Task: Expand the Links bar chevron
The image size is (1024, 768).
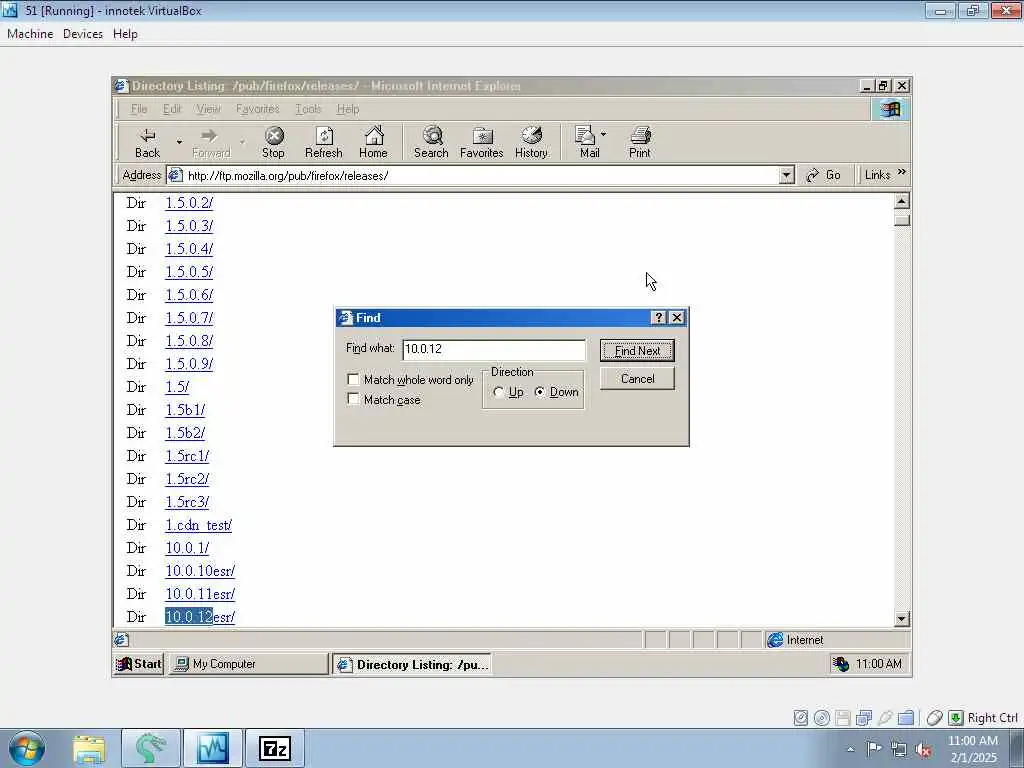Action: point(902,172)
